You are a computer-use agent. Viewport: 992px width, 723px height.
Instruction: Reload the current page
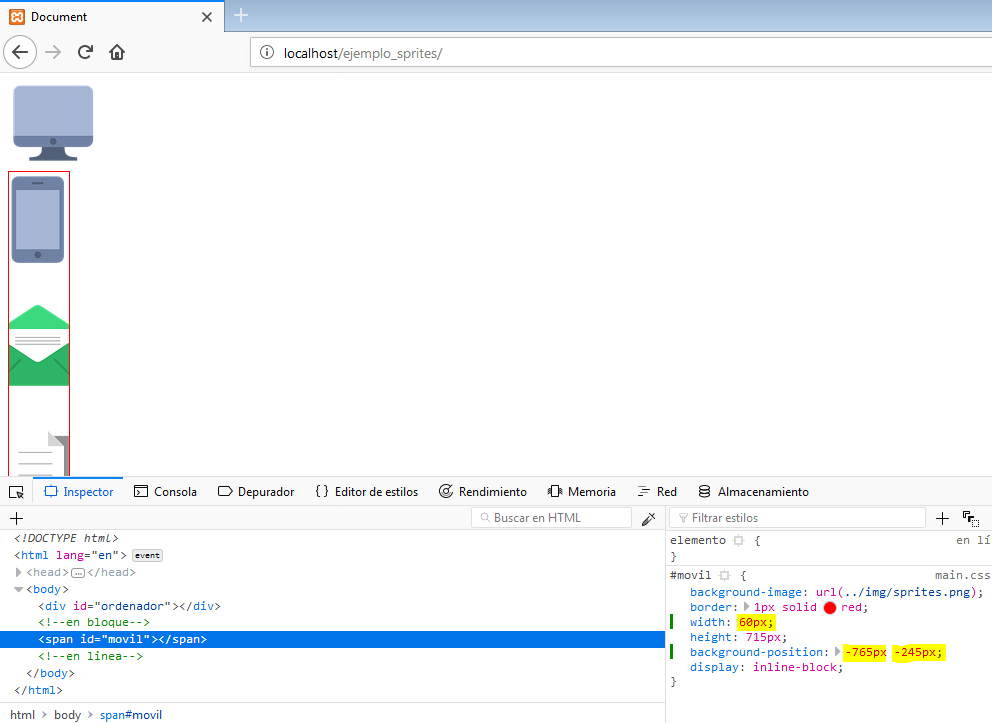tap(86, 52)
